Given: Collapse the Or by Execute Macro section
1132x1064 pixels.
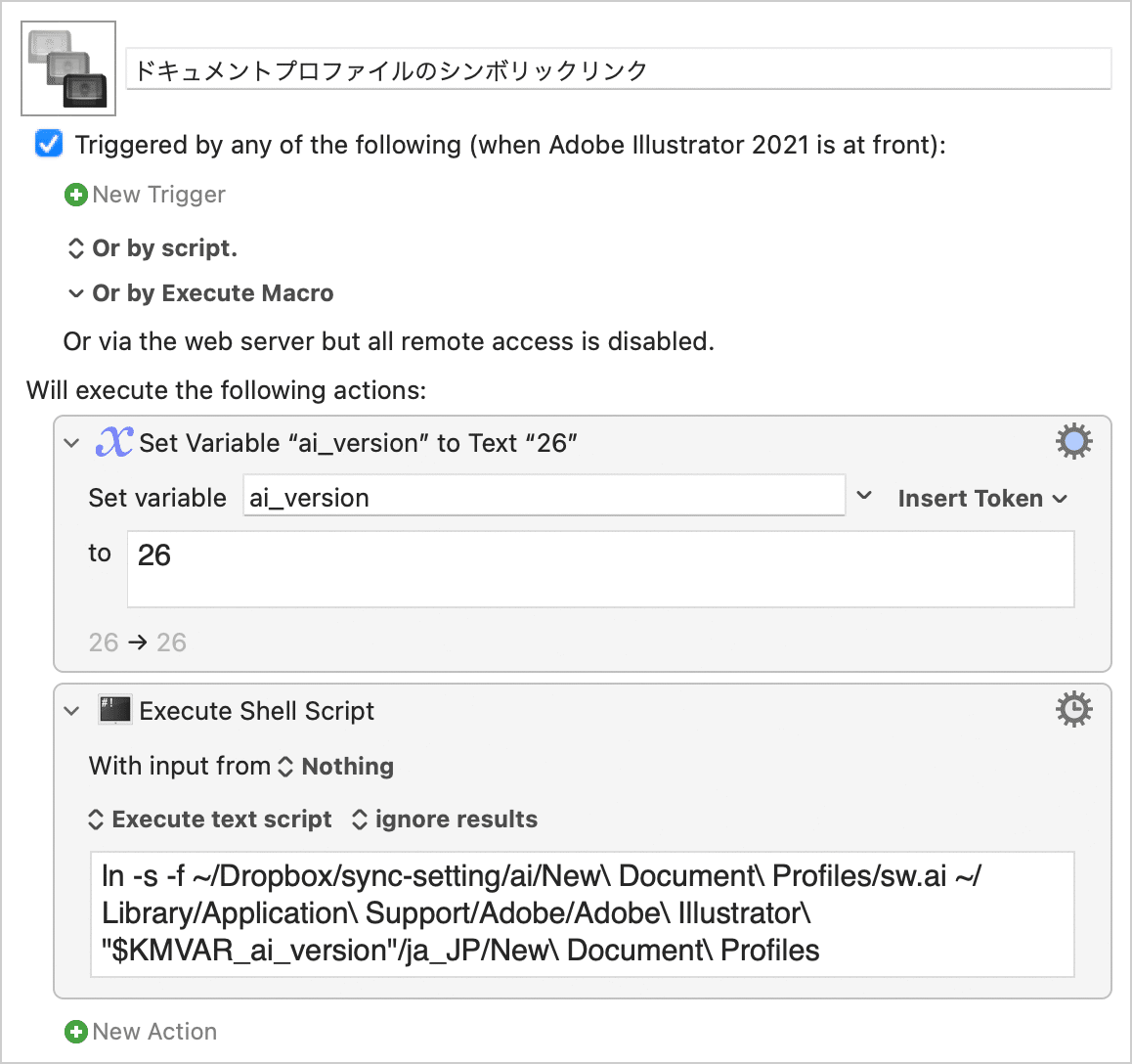Looking at the screenshot, I should coord(76,293).
